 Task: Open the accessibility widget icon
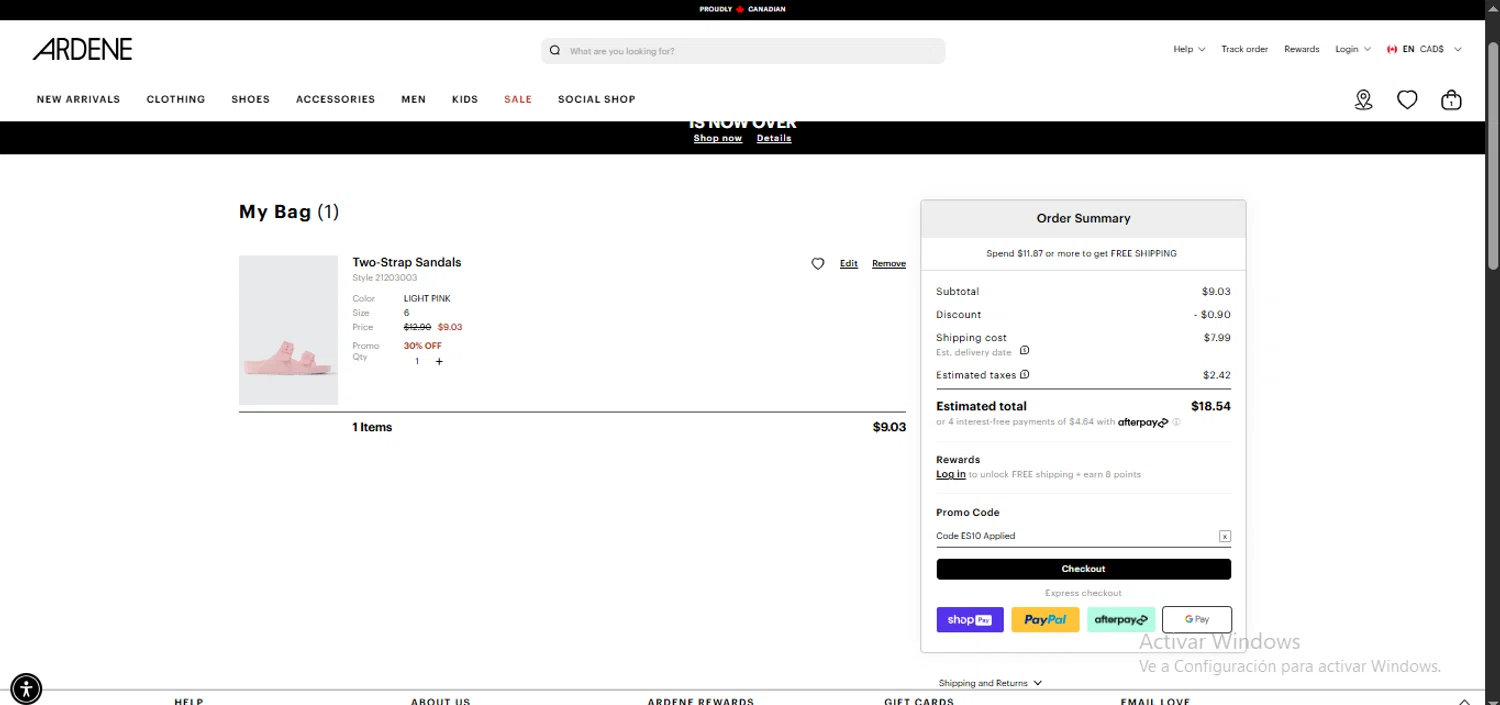pos(26,688)
